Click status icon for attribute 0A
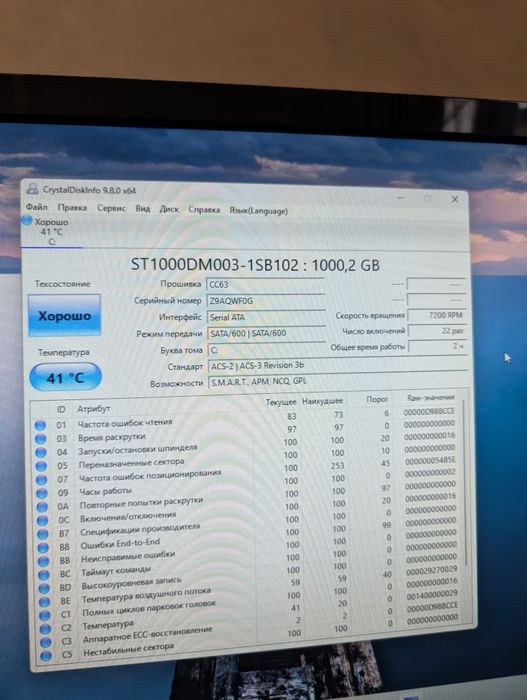This screenshot has height=700, width=527. coord(42,507)
